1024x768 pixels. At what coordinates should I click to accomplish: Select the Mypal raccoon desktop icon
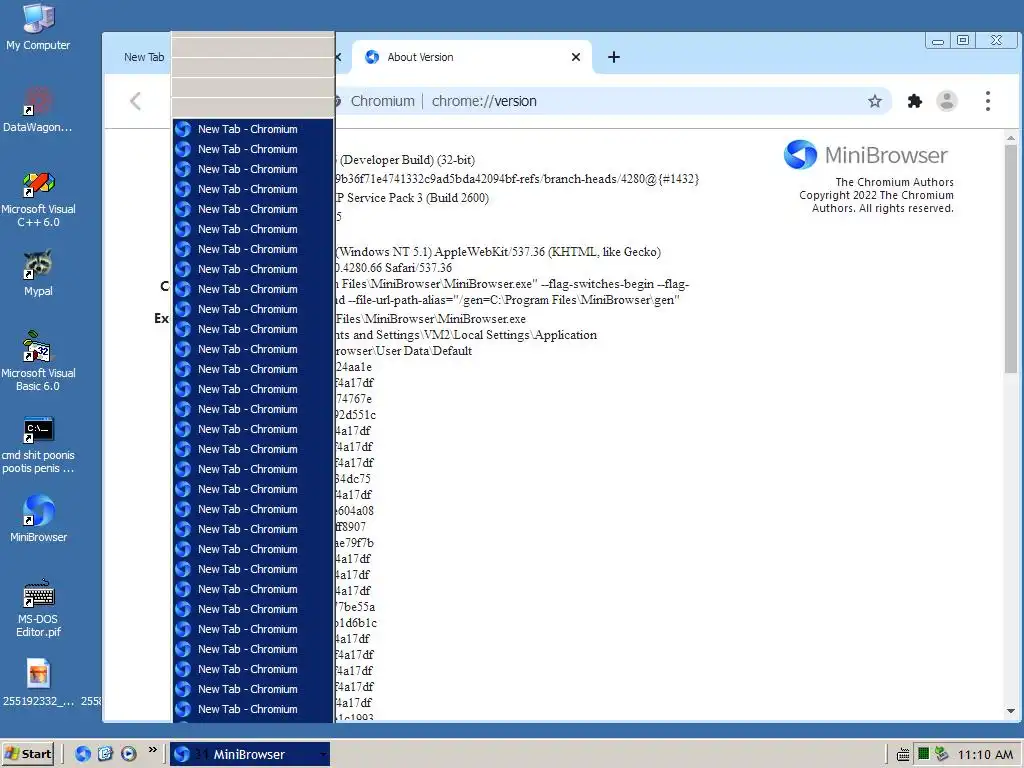click(x=38, y=273)
